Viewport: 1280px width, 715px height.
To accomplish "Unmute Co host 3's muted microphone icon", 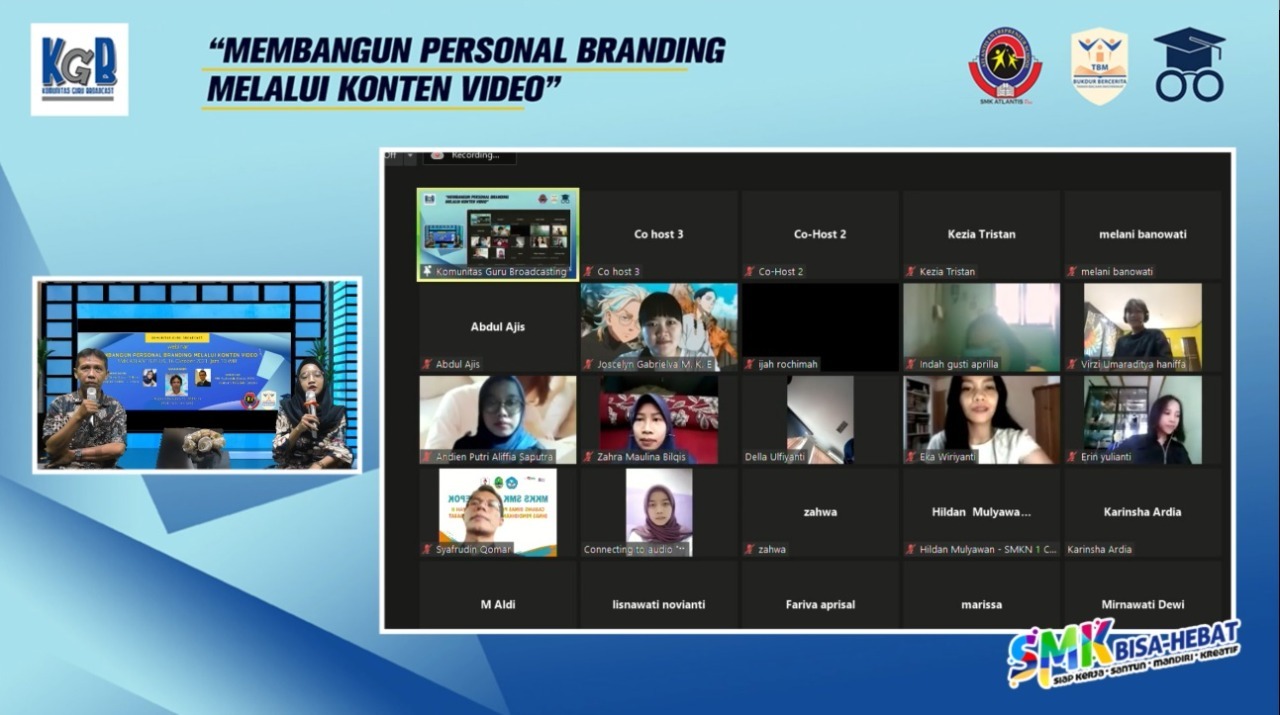I will pos(589,271).
